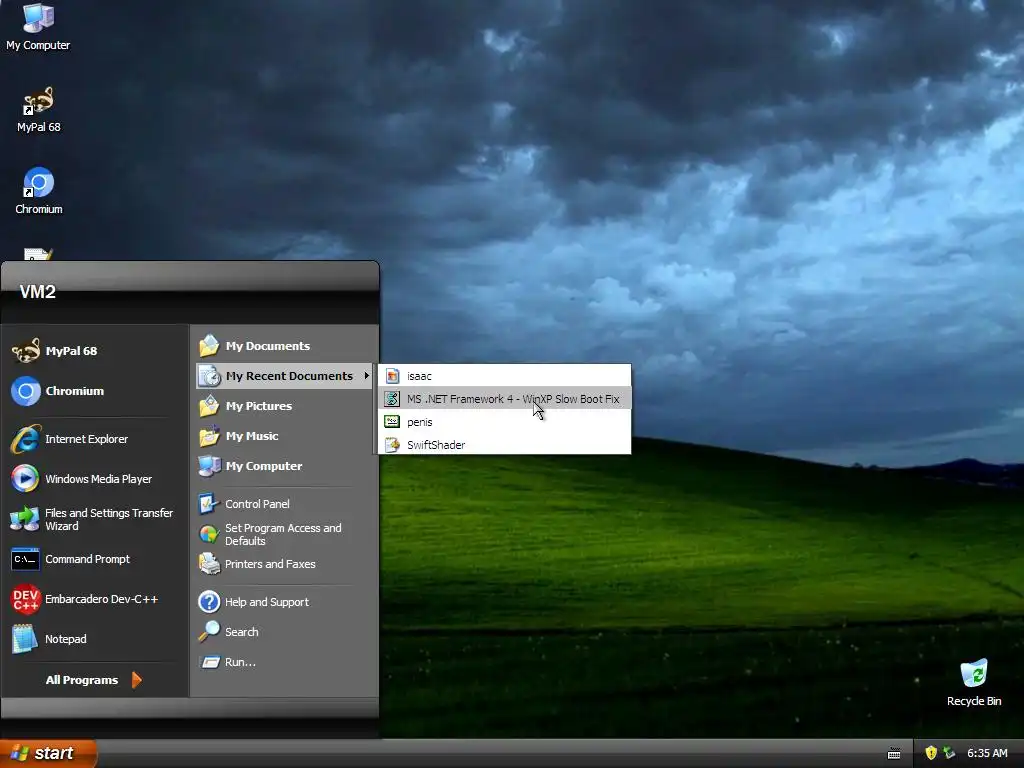Screen dimensions: 1024x768
Task: Click All Programs label
Action: [82, 680]
